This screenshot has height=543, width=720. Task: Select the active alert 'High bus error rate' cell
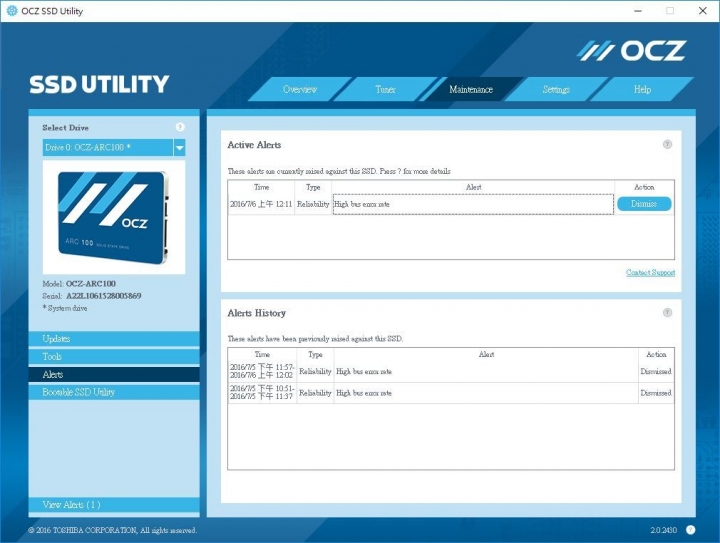473,204
